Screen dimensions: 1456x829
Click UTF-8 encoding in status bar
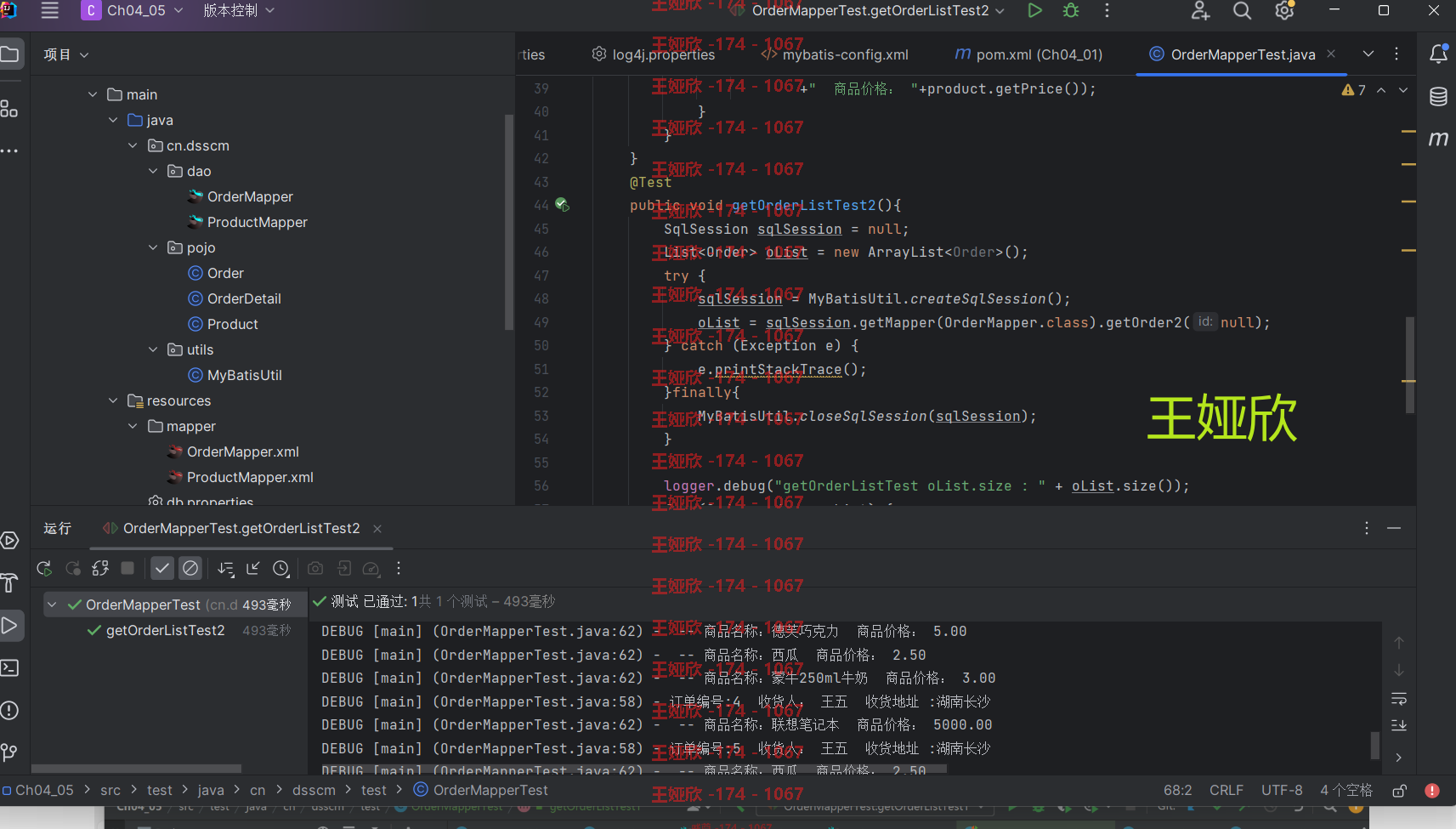[1282, 791]
